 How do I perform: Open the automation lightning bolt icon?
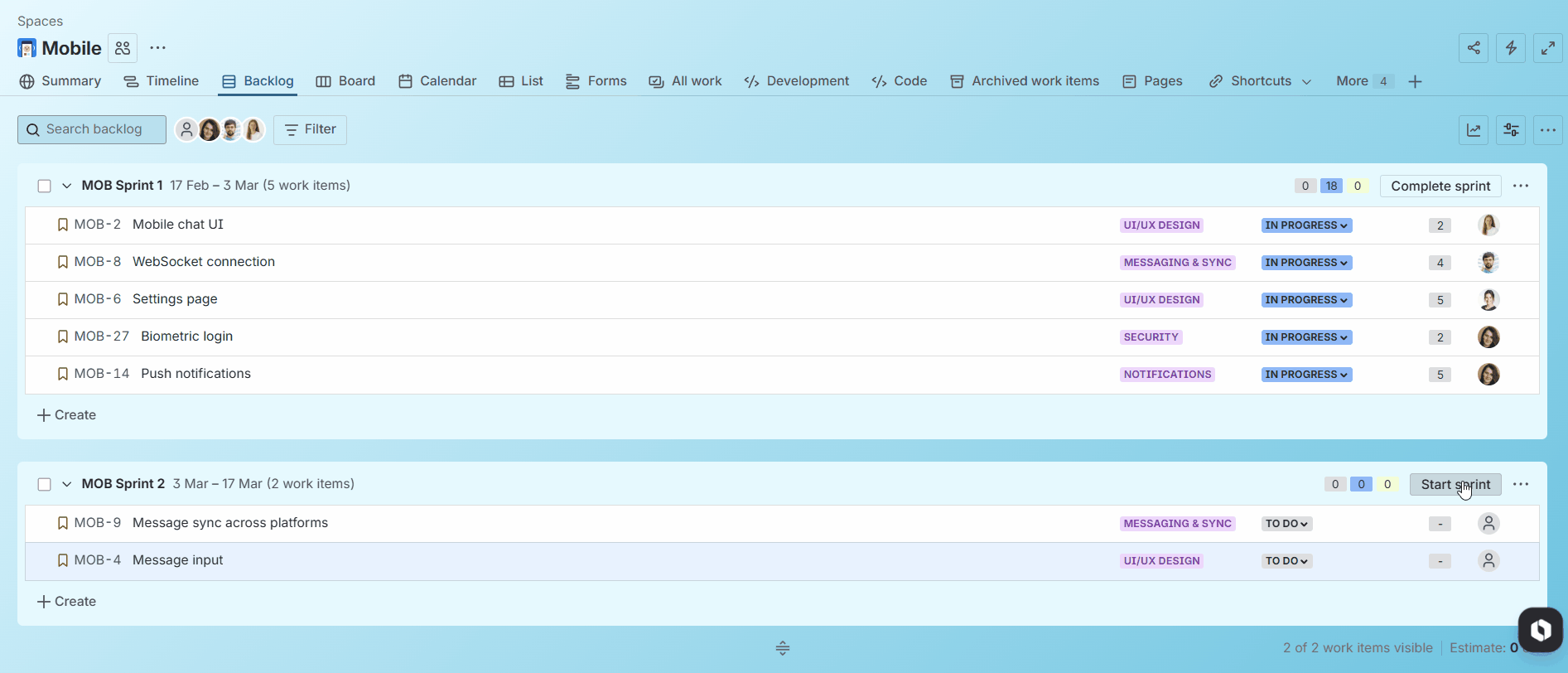pos(1511,48)
